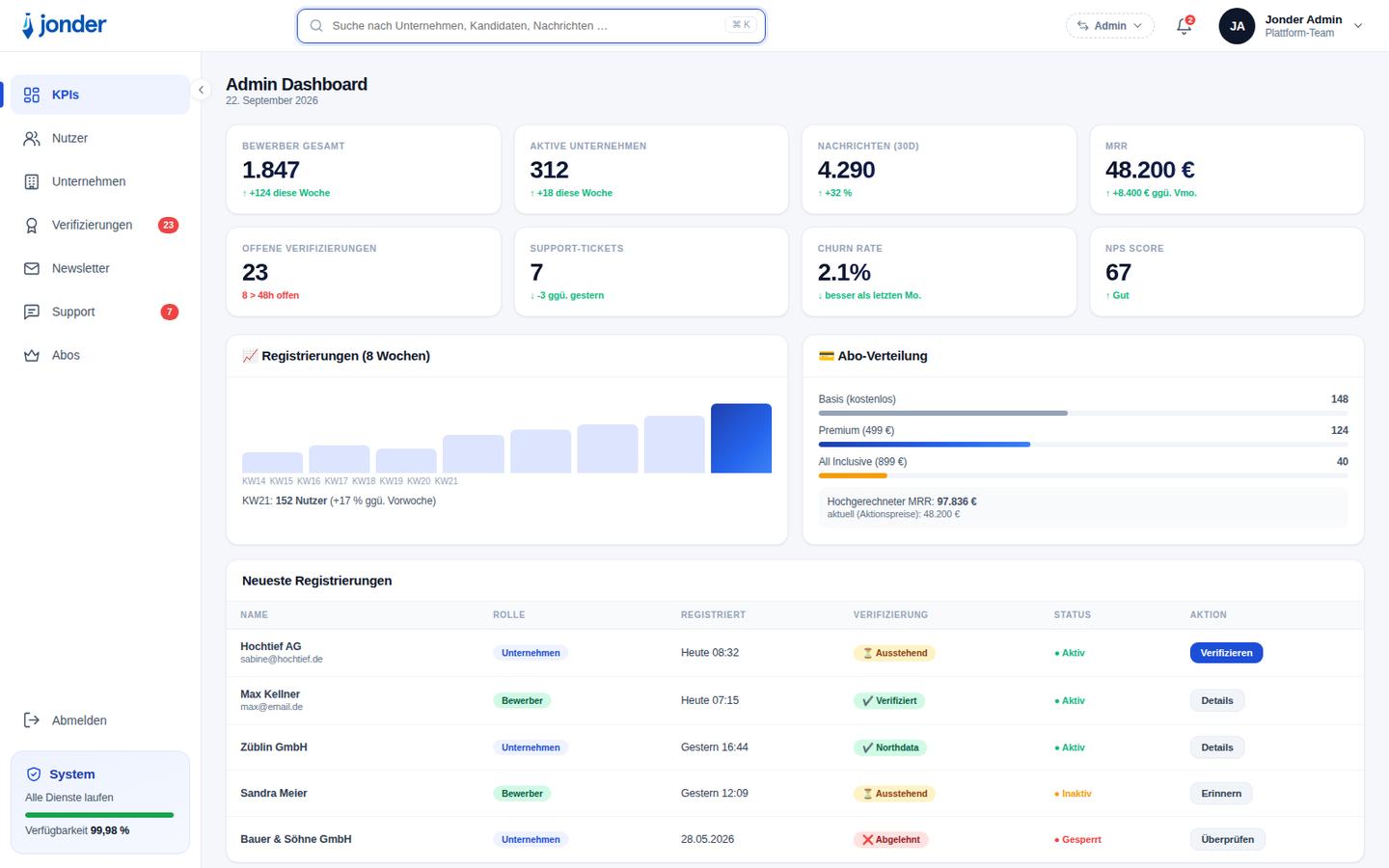Click the jonder logo

pyautogui.click(x=64, y=25)
